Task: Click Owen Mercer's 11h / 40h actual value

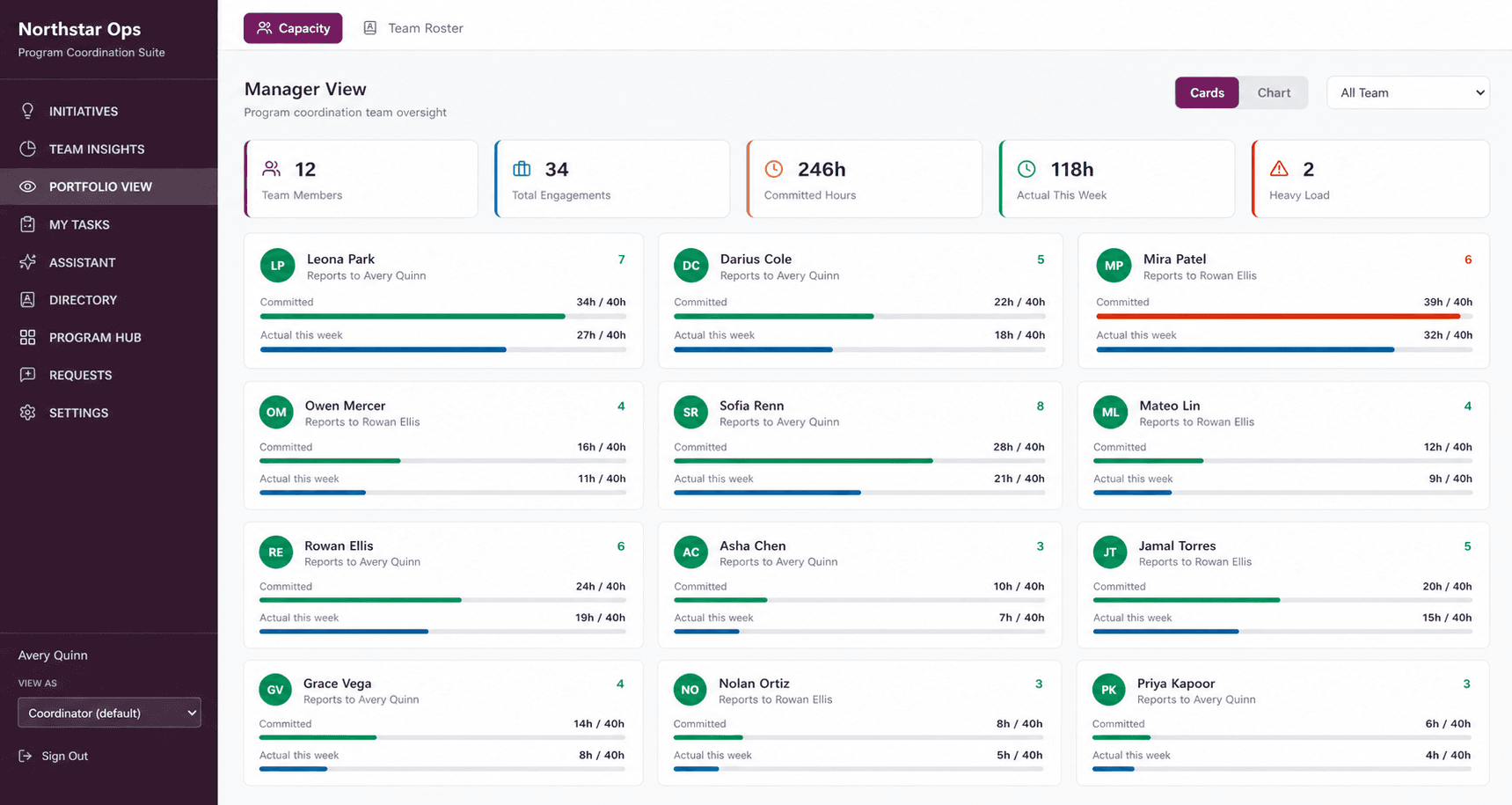Action: click(602, 479)
